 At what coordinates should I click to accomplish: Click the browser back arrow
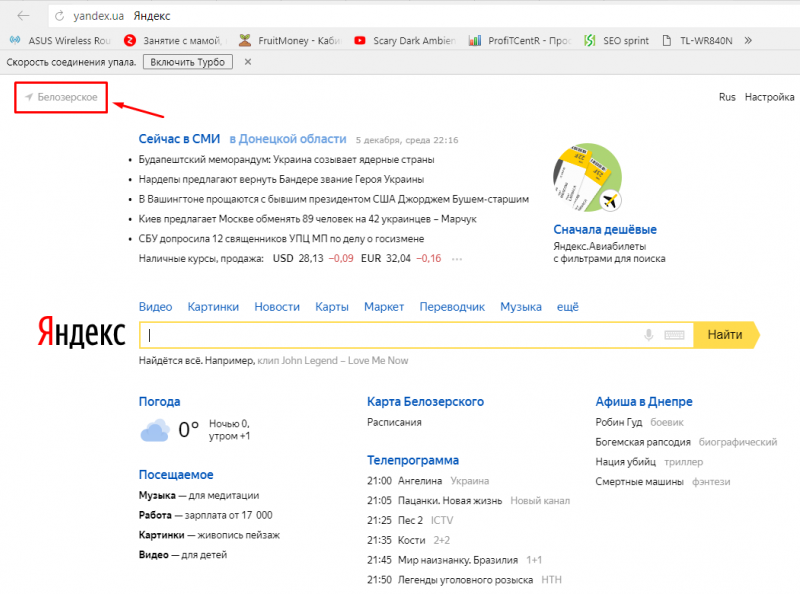(23, 16)
